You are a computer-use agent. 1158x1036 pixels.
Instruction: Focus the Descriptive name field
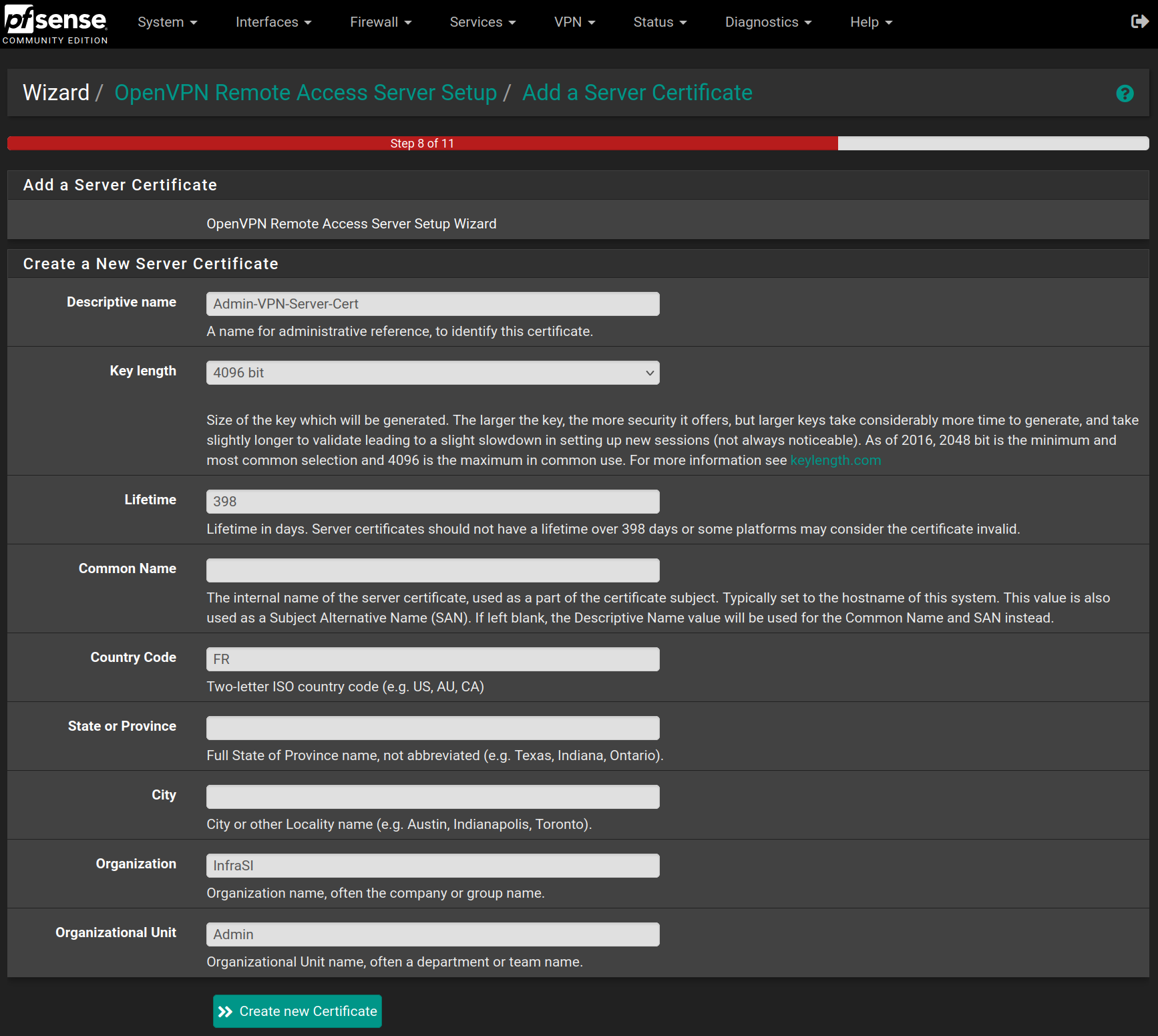[x=433, y=304]
